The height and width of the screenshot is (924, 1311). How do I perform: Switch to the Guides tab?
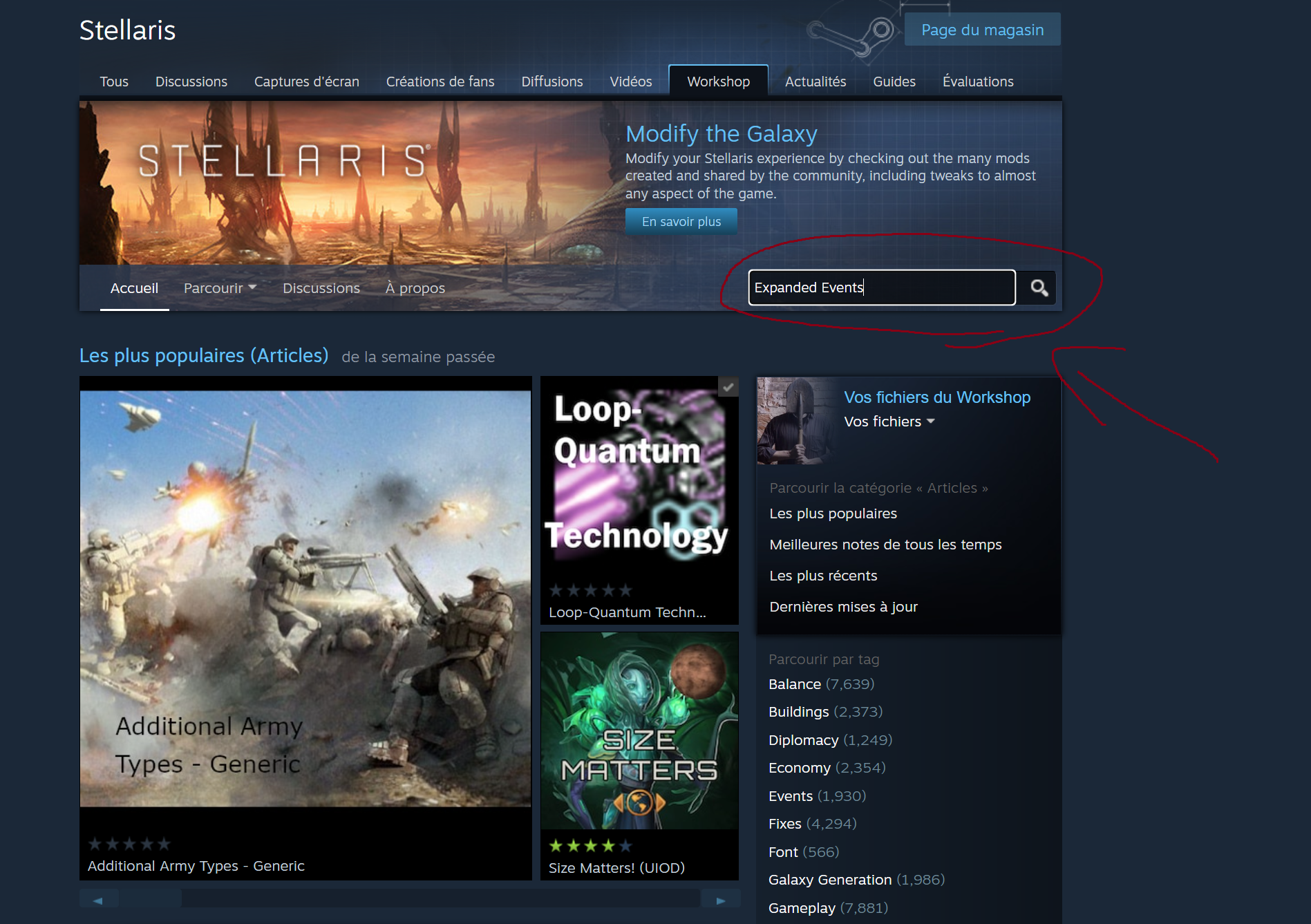(894, 82)
